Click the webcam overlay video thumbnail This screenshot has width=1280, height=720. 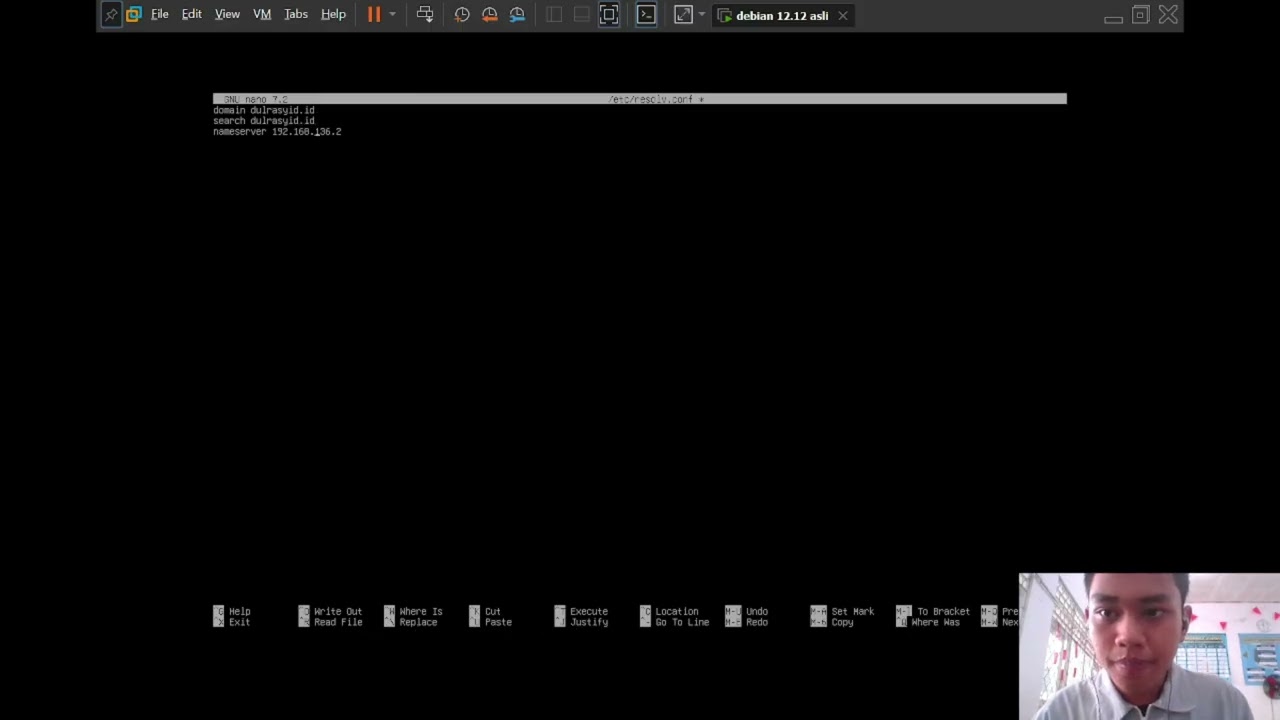1149,646
